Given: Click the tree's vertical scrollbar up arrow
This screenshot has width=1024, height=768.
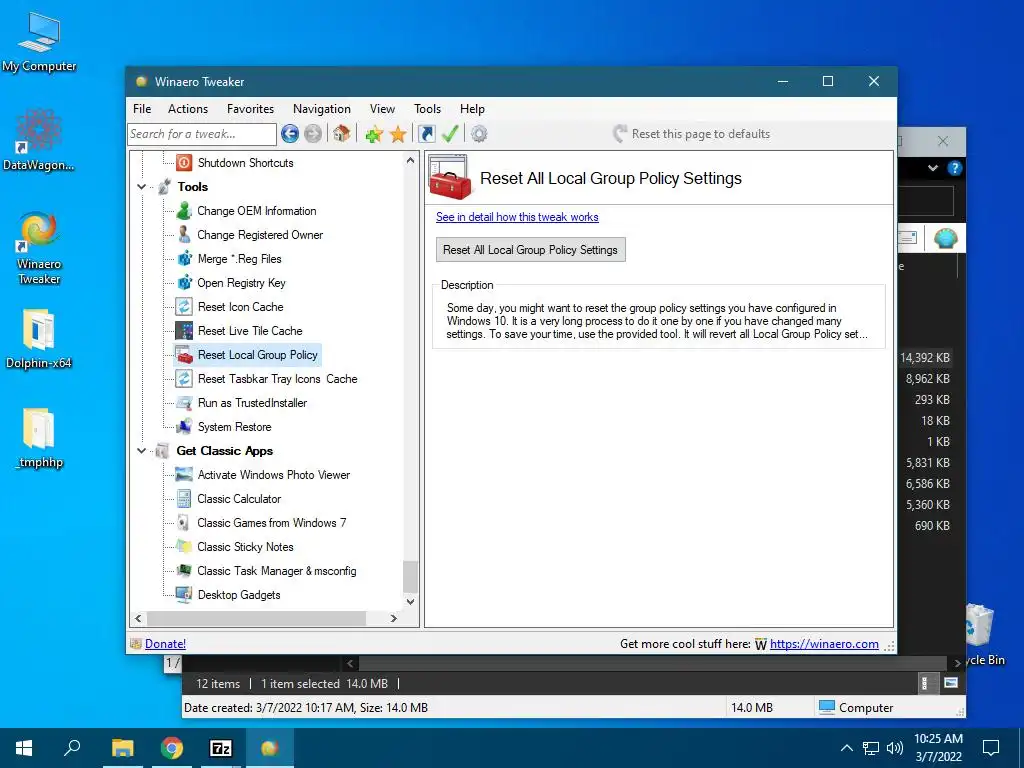Looking at the screenshot, I should pyautogui.click(x=410, y=160).
